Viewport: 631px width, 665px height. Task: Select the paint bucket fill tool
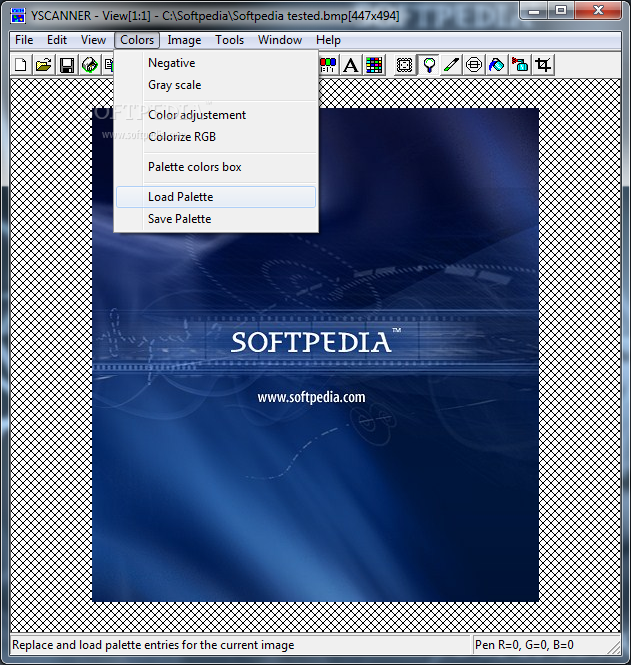point(497,65)
